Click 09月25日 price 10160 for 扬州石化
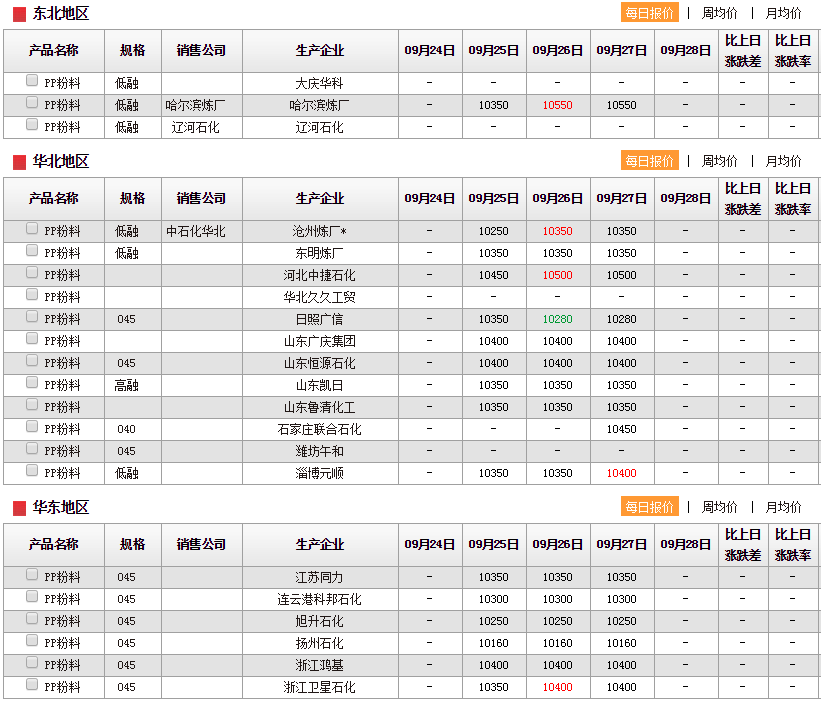Image resolution: width=821 pixels, height=704 pixels. (494, 643)
